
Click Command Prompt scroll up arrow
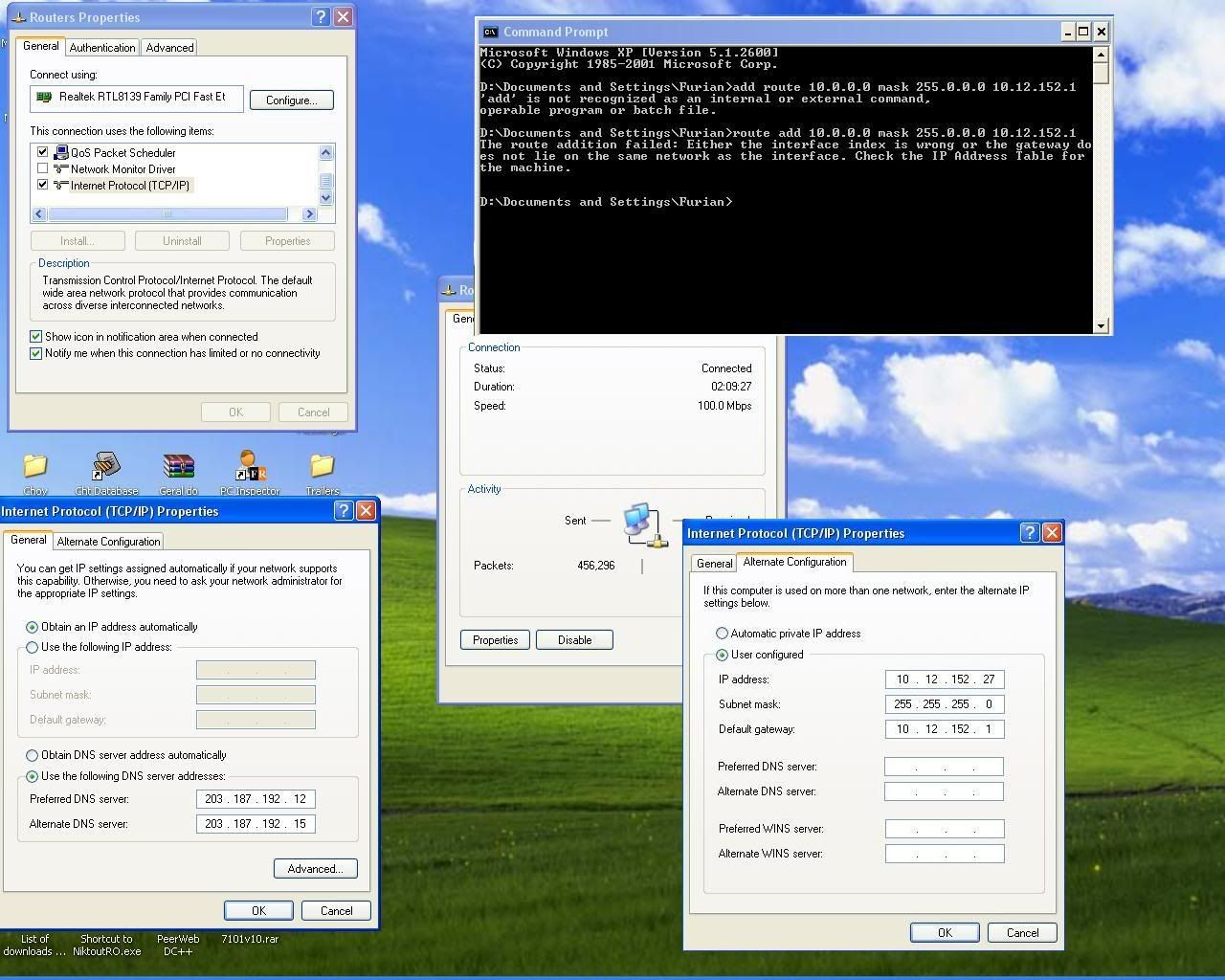click(1101, 54)
